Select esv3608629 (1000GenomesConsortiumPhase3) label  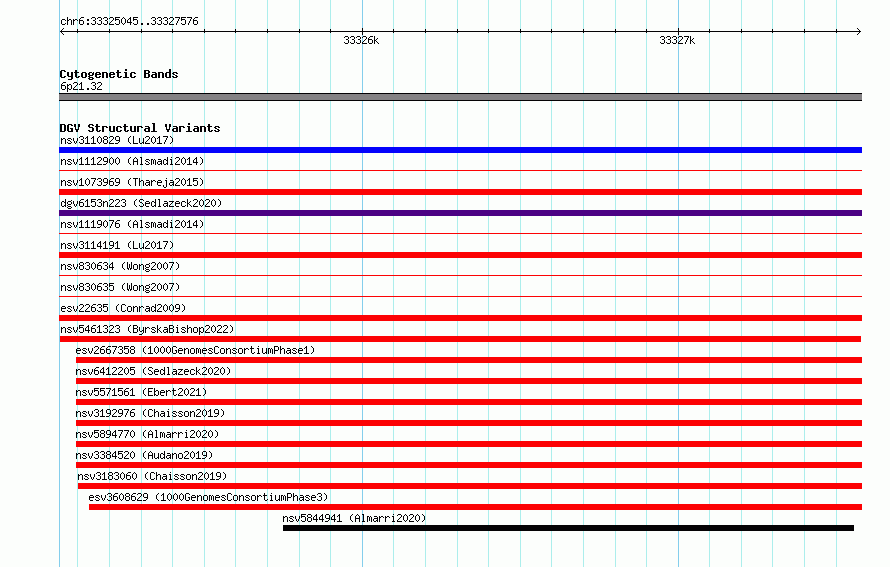tap(208, 497)
